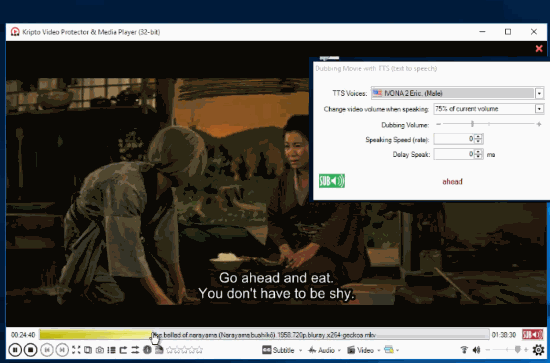The image size is (550, 363).
Task: Toggle the shuffle arrows icon
Action: (135, 350)
